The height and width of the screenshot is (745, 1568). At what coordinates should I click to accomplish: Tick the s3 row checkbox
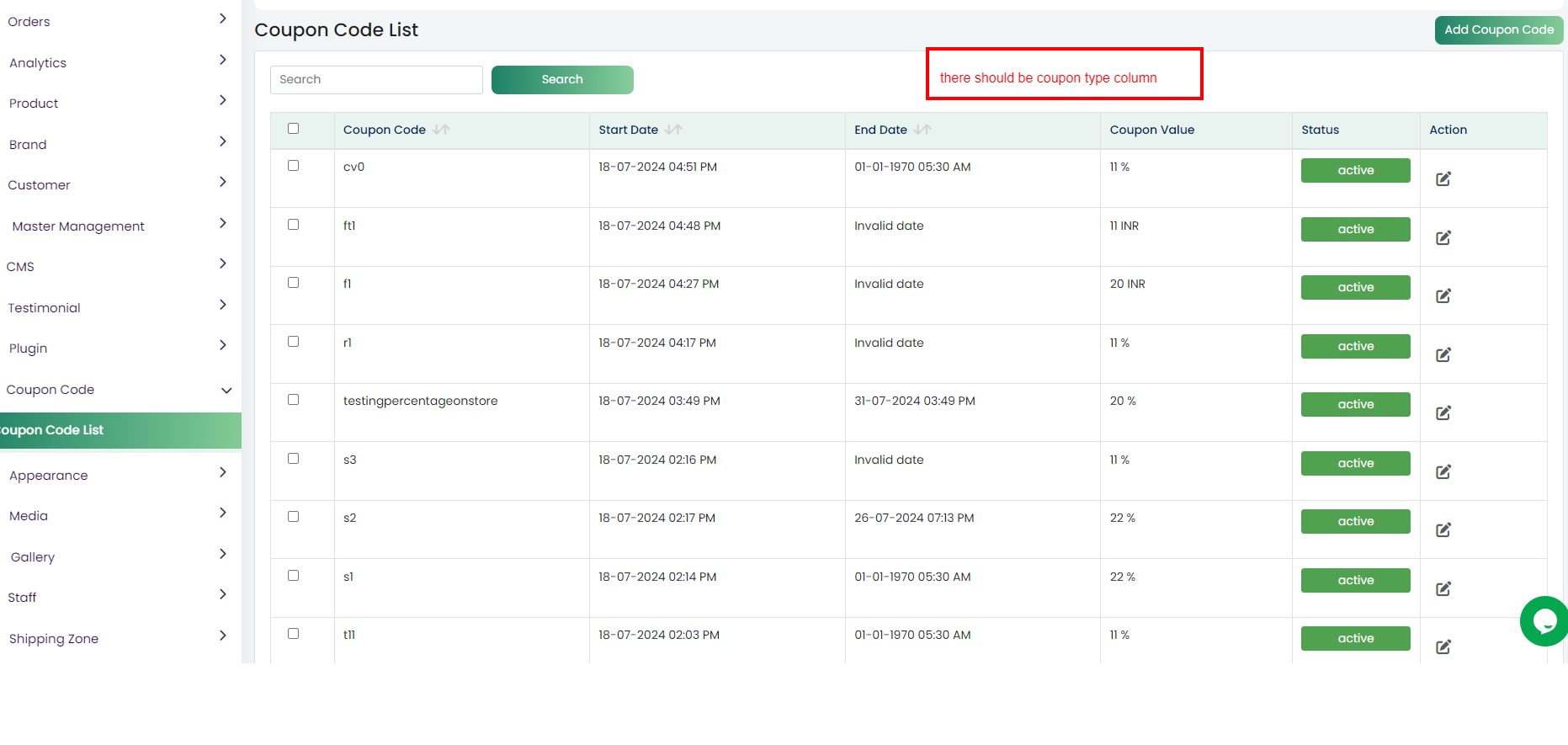[293, 459]
